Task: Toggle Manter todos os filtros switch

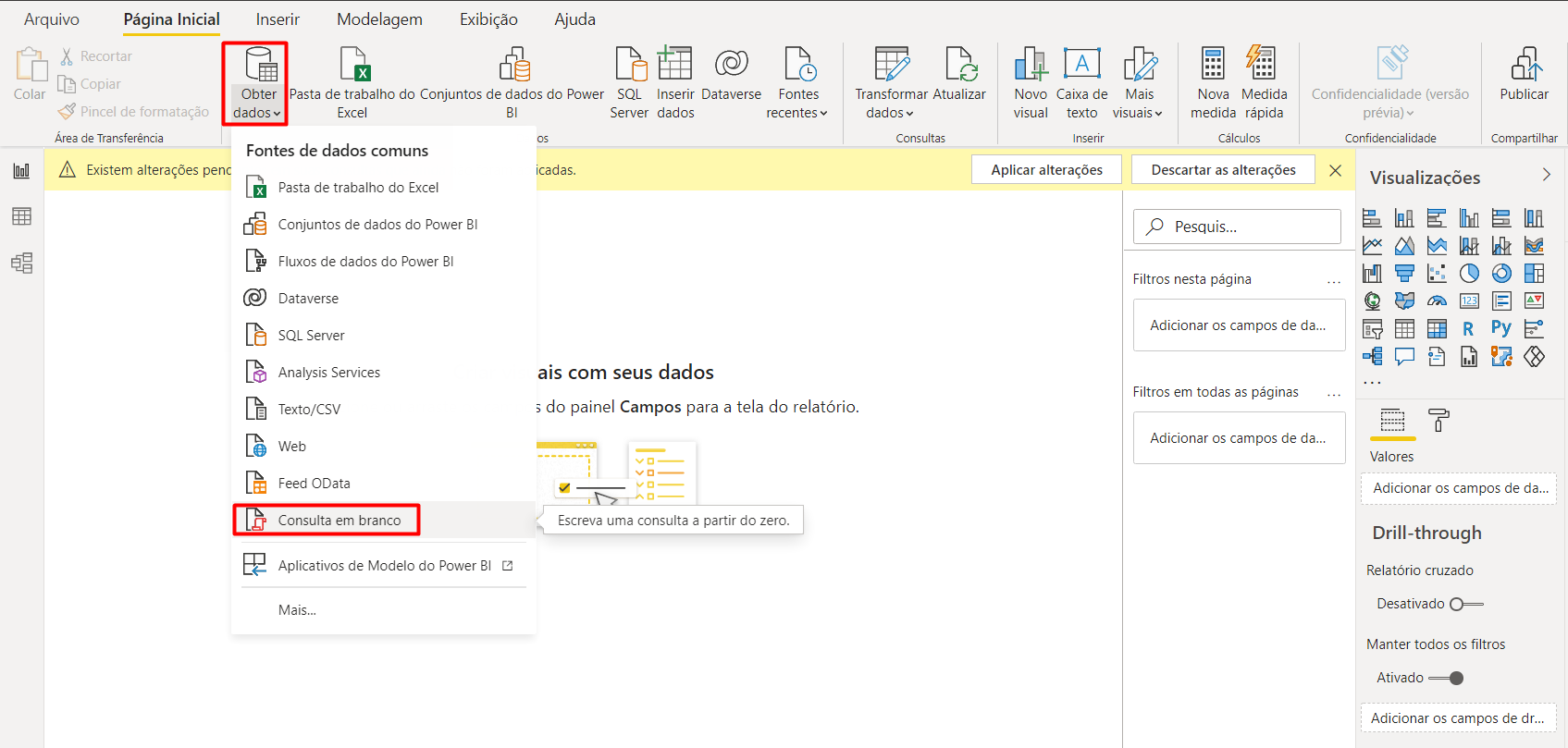Action: tap(1446, 679)
